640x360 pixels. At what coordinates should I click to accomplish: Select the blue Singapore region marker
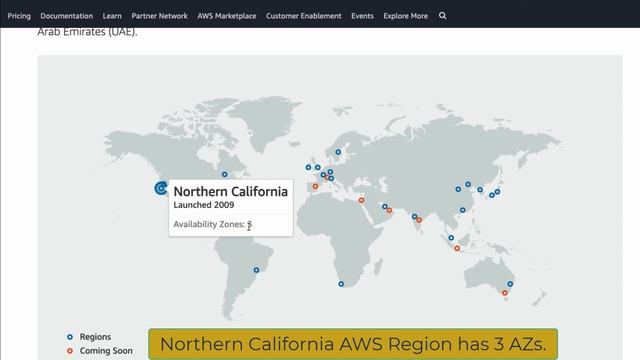(x=451, y=238)
